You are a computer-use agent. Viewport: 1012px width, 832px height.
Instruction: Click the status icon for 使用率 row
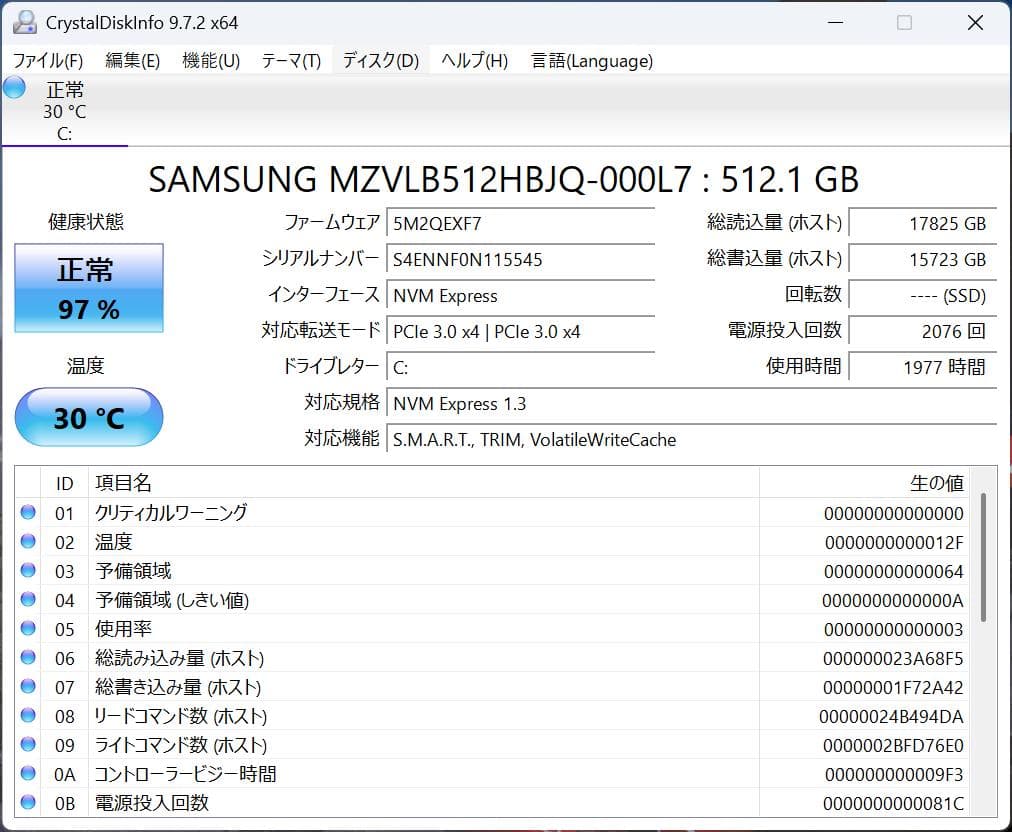tap(29, 629)
